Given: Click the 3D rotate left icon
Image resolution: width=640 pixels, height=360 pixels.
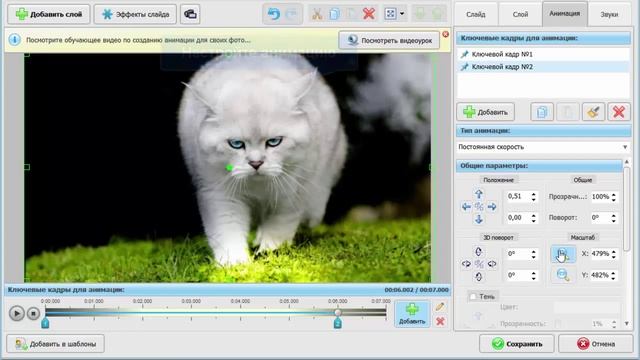Looking at the screenshot, I should pyautogui.click(x=466, y=264).
